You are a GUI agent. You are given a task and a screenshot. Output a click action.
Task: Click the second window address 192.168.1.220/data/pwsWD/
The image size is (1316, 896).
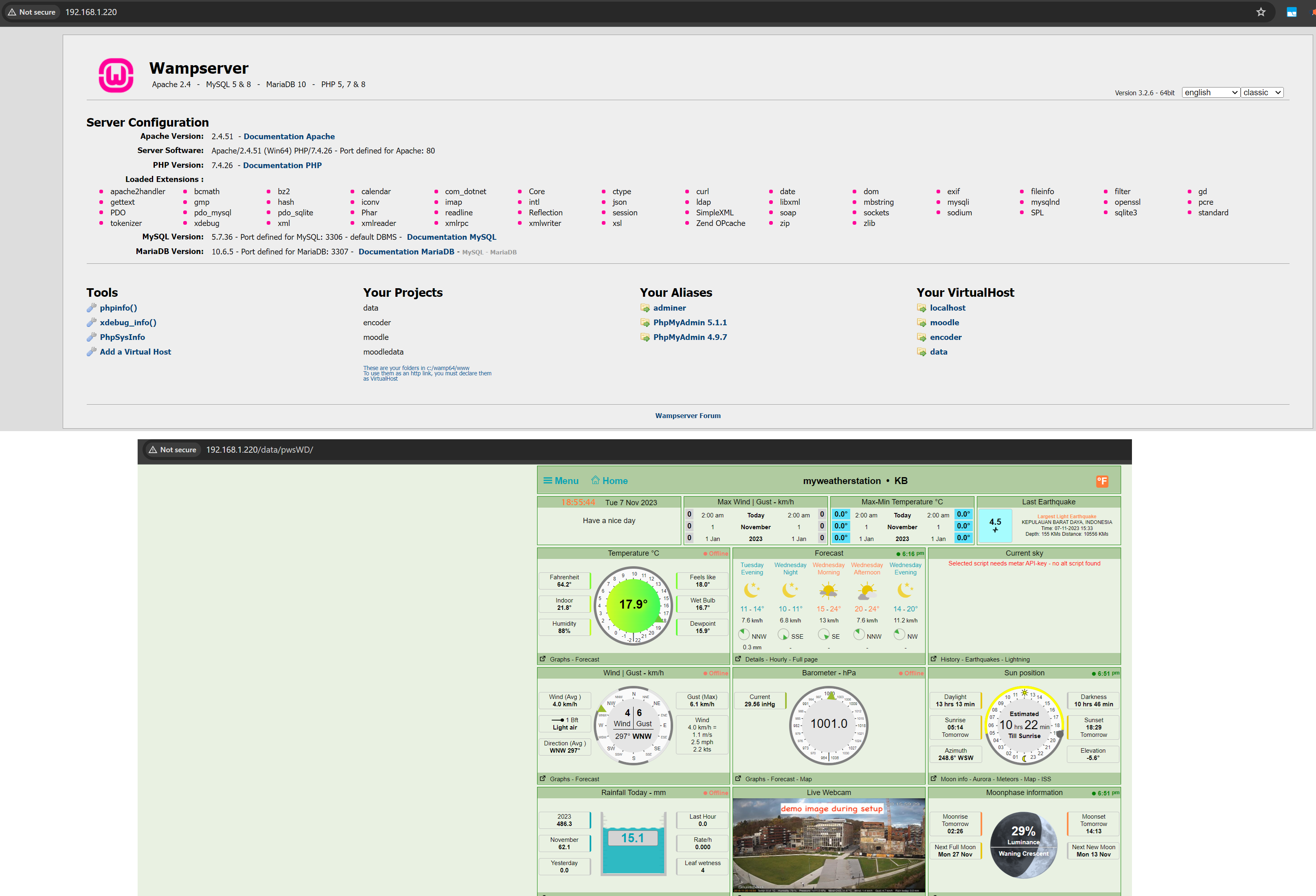259,449
